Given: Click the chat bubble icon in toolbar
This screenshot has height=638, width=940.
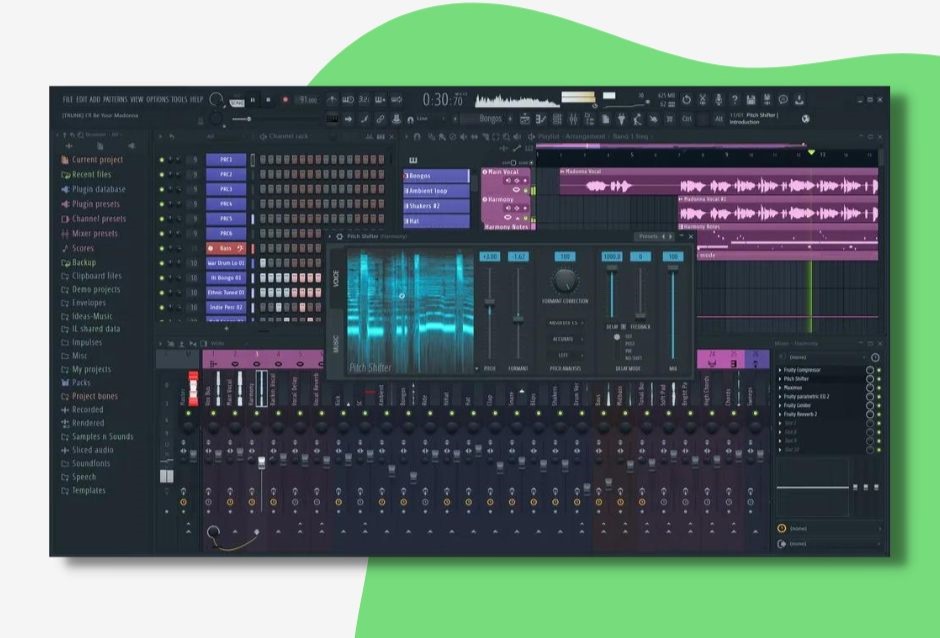Looking at the screenshot, I should click(x=783, y=99).
